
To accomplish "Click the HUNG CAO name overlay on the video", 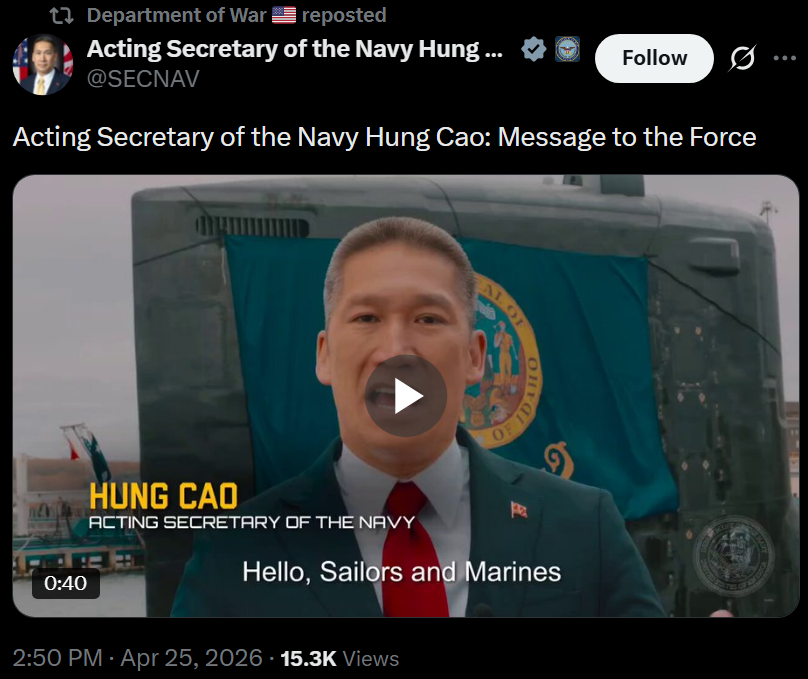I will pos(163,495).
